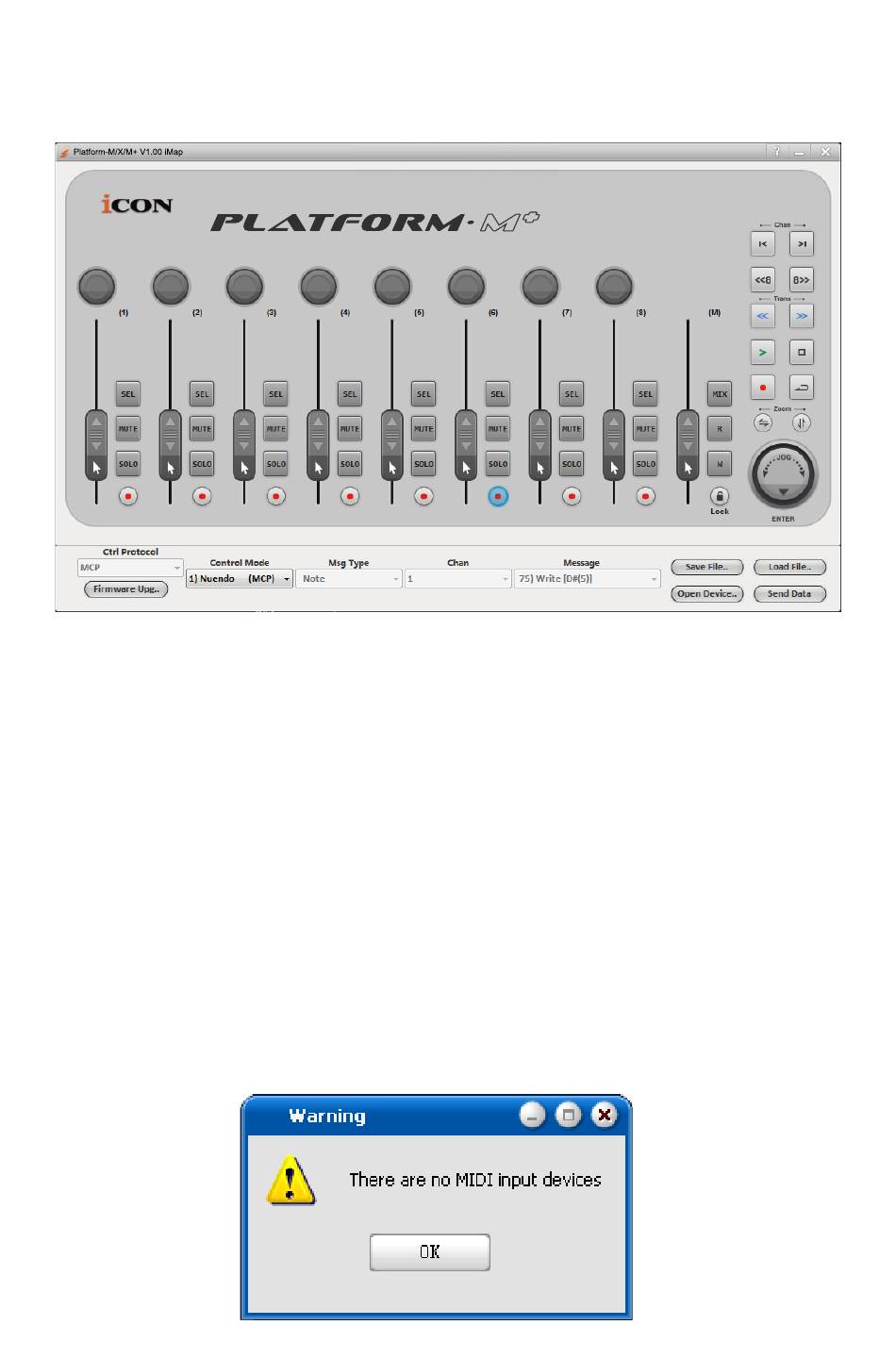Solo channel 6
Screen dimensions: 896x1358
point(498,464)
